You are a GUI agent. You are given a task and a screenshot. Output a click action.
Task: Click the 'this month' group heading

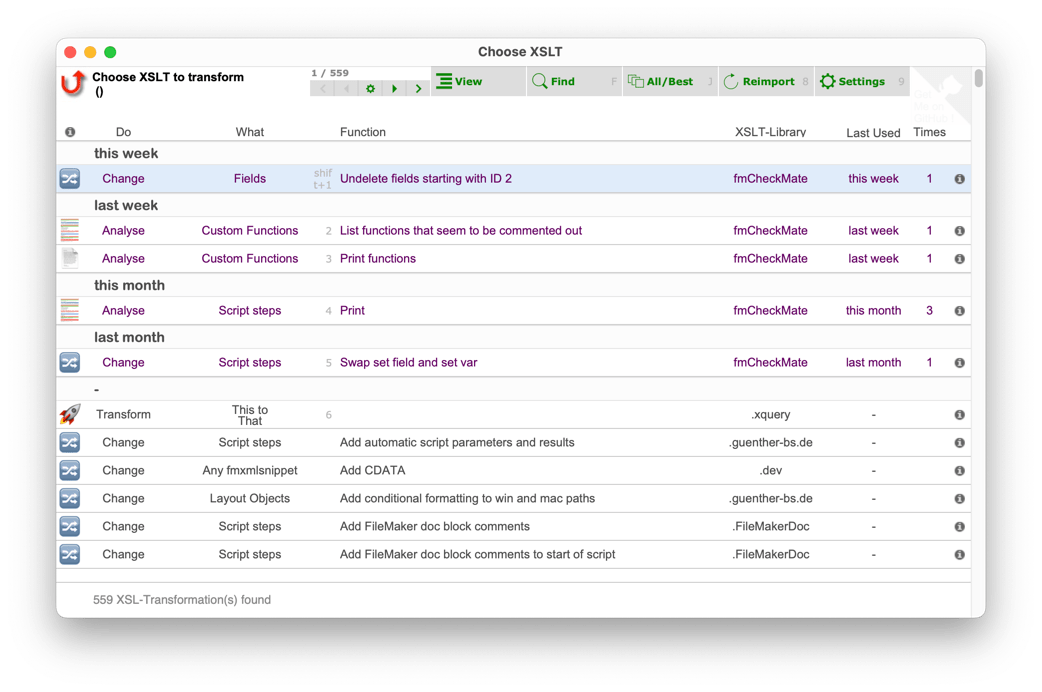point(129,285)
